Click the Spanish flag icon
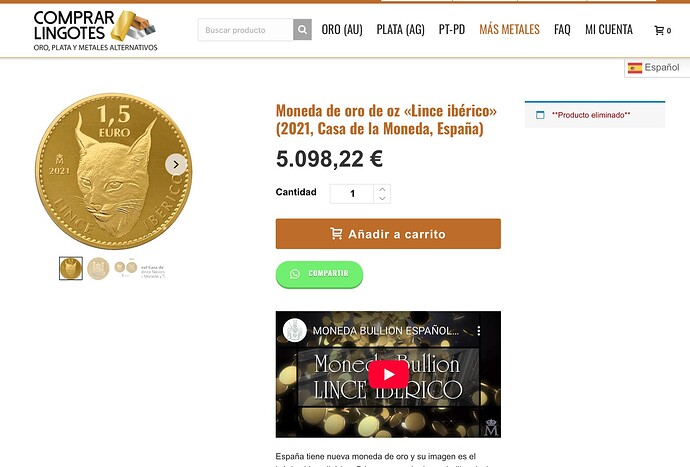 click(x=635, y=68)
